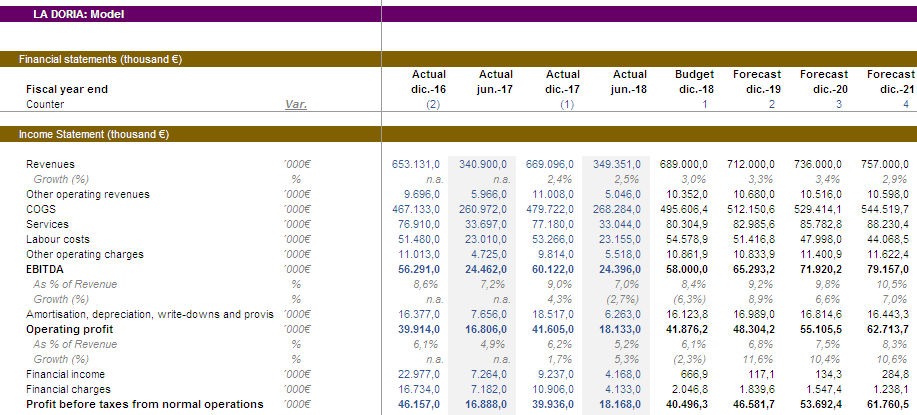Select Financial income value 22.977,0
Viewport: 917px width, 415px height.
click(418, 374)
